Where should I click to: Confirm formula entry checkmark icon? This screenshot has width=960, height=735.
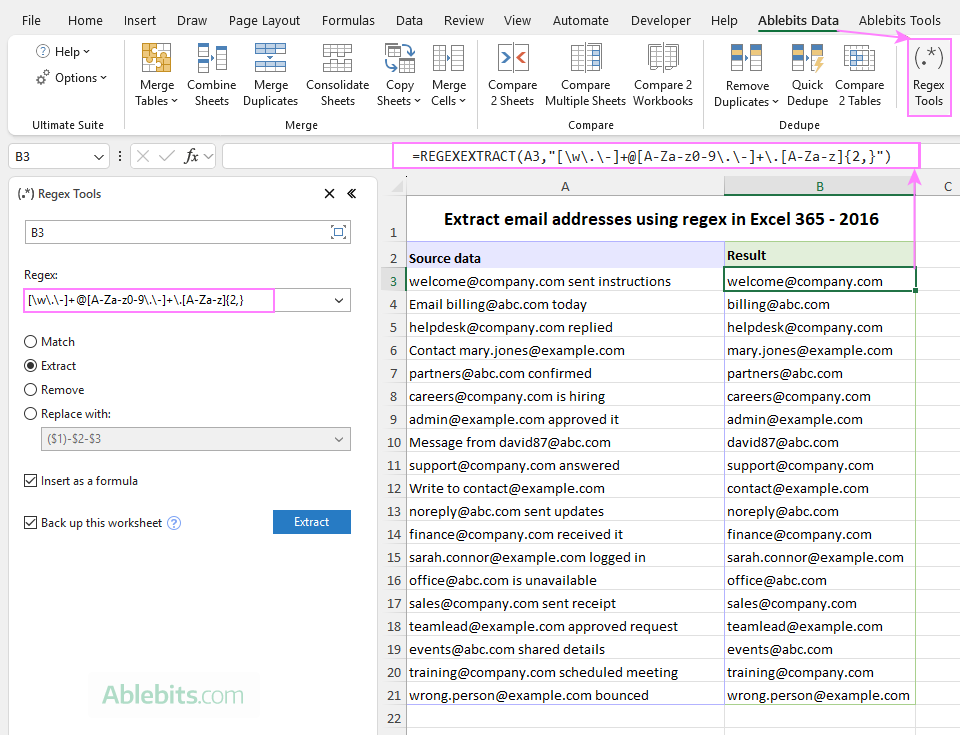(167, 157)
